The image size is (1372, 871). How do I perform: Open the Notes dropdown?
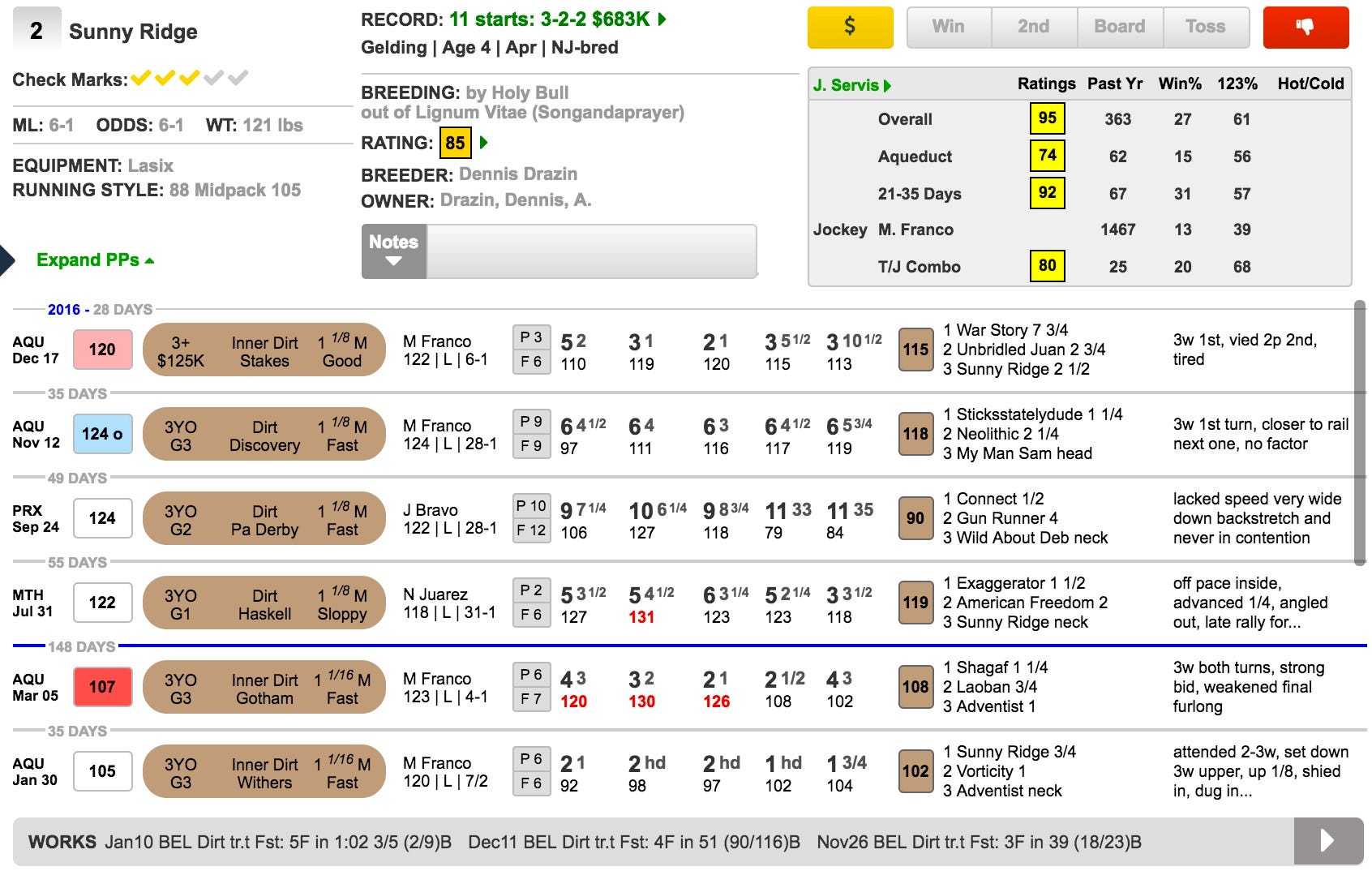click(x=393, y=251)
